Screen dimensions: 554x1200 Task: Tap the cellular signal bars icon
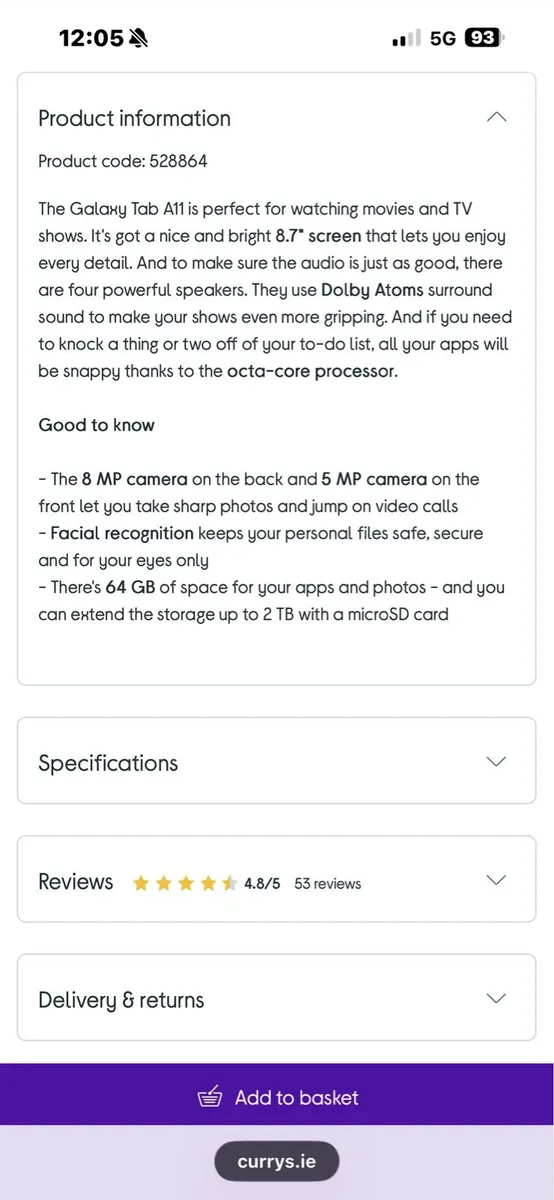click(404, 38)
